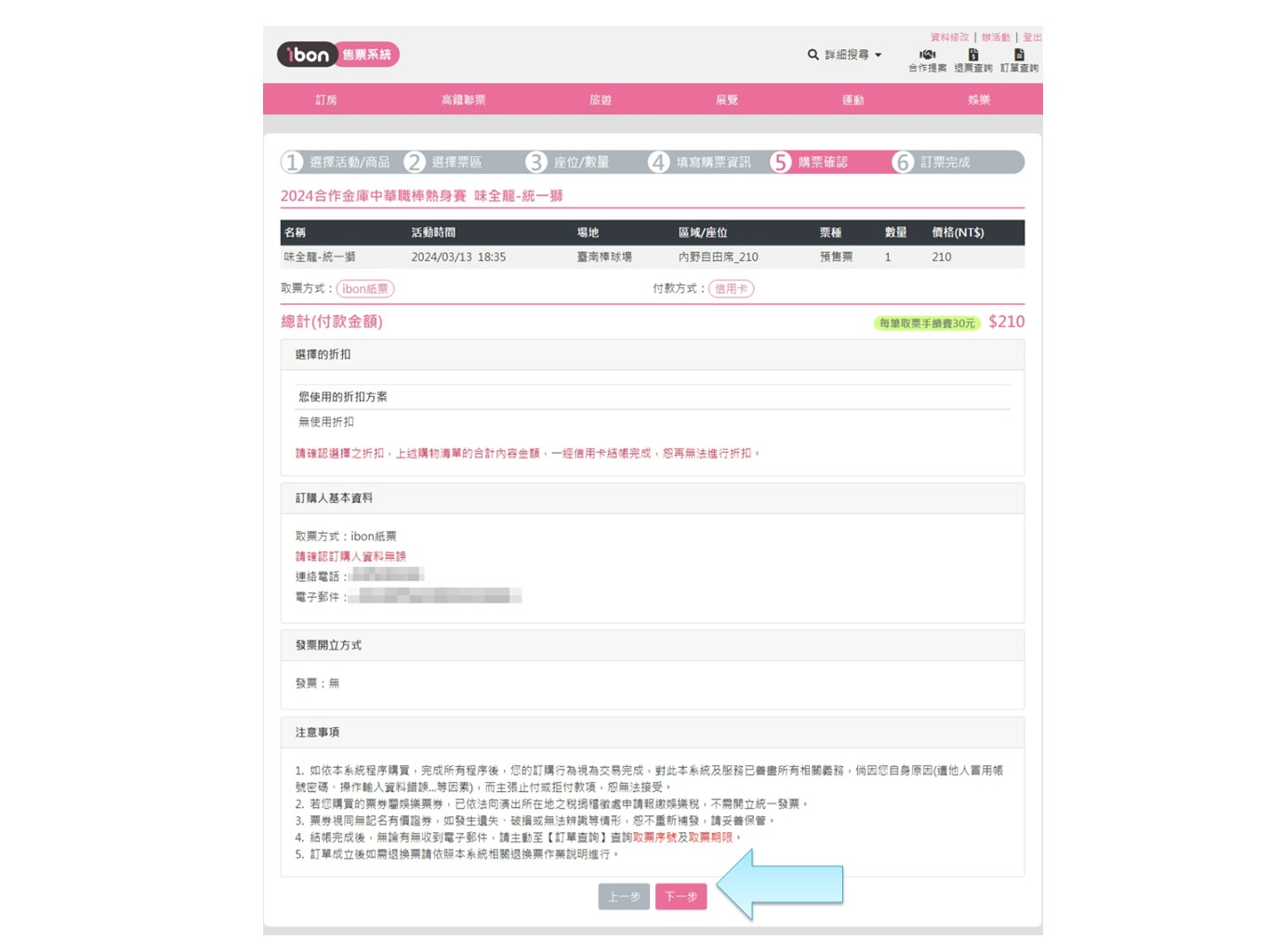1269x952 pixels.
Task: Click the 內野自由席_210 seat cell
Action: pyautogui.click(x=719, y=257)
